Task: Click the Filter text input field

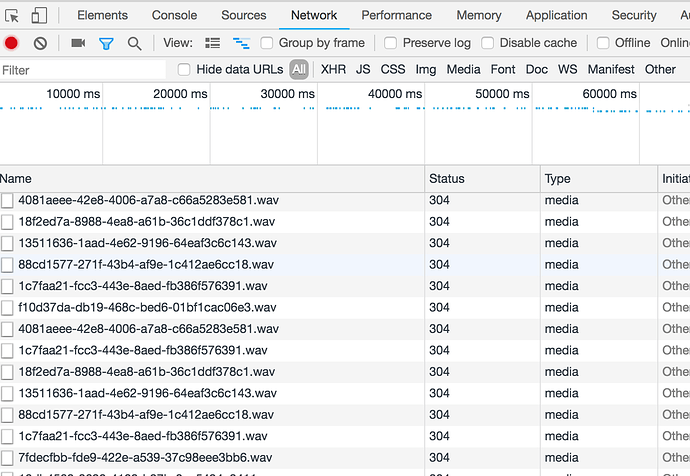Action: pos(80,70)
